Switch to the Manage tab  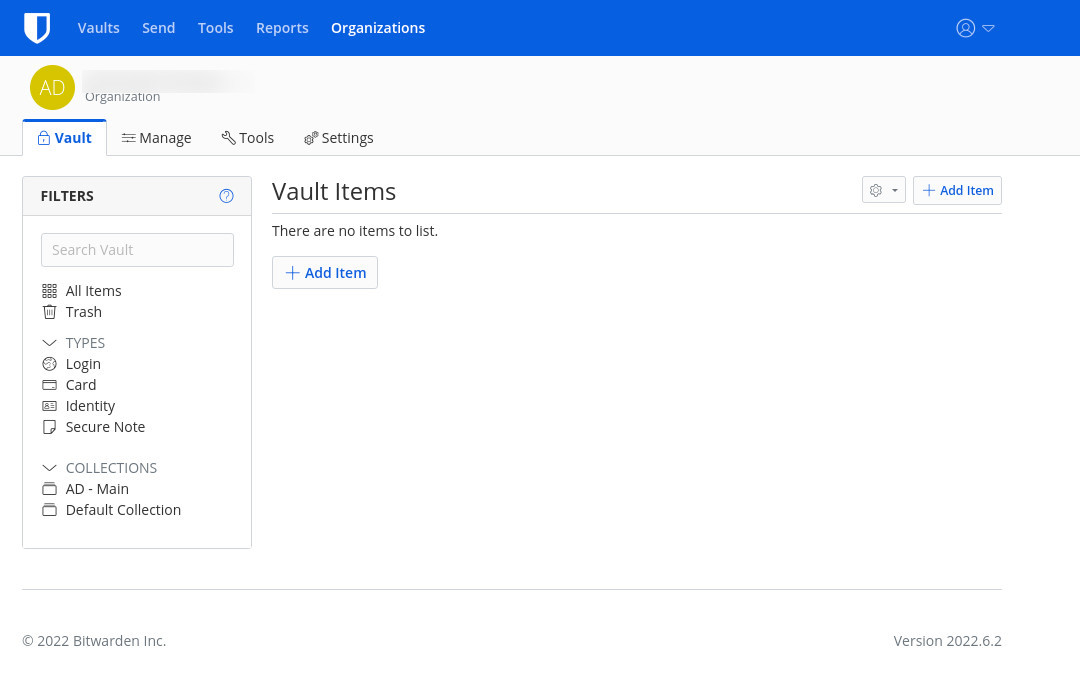coord(156,138)
